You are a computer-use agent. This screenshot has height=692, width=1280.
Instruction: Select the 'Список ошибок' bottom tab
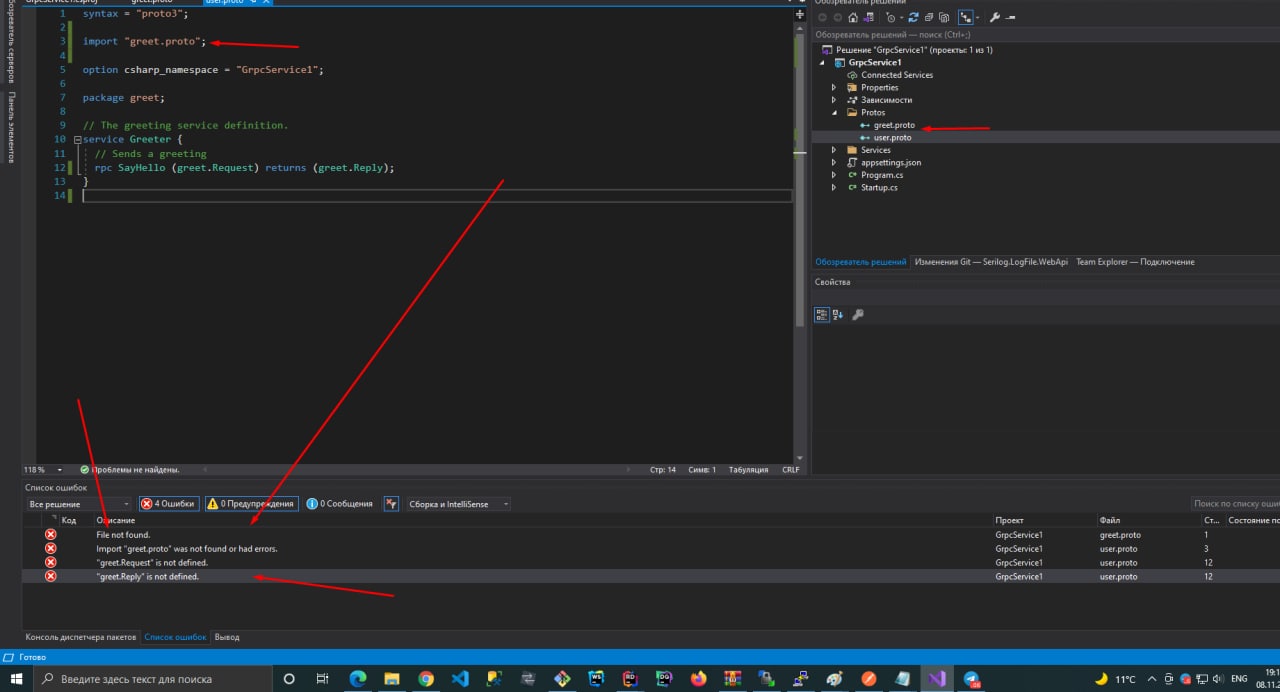175,637
